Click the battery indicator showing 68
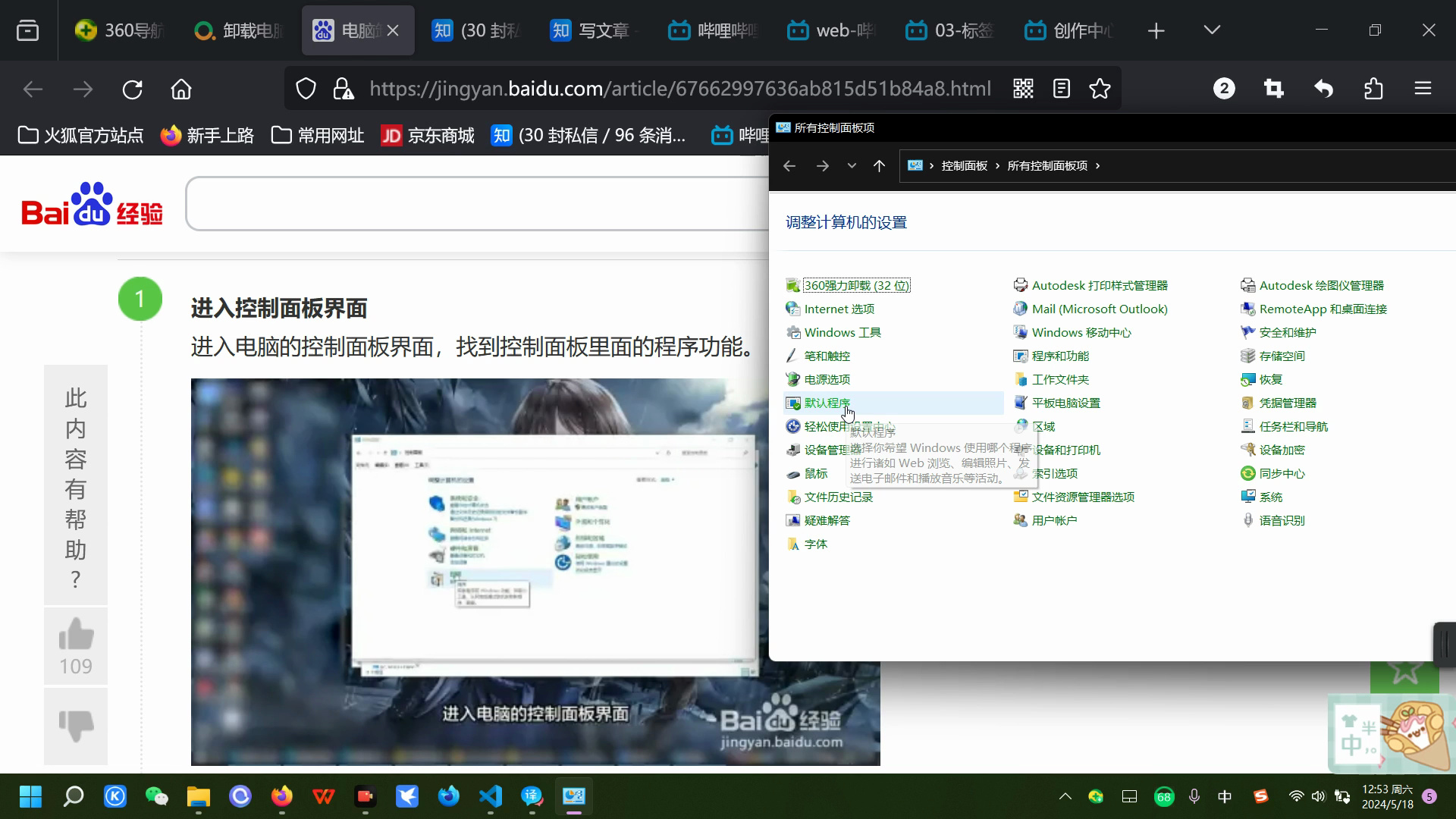The height and width of the screenshot is (819, 1456). point(1165,796)
